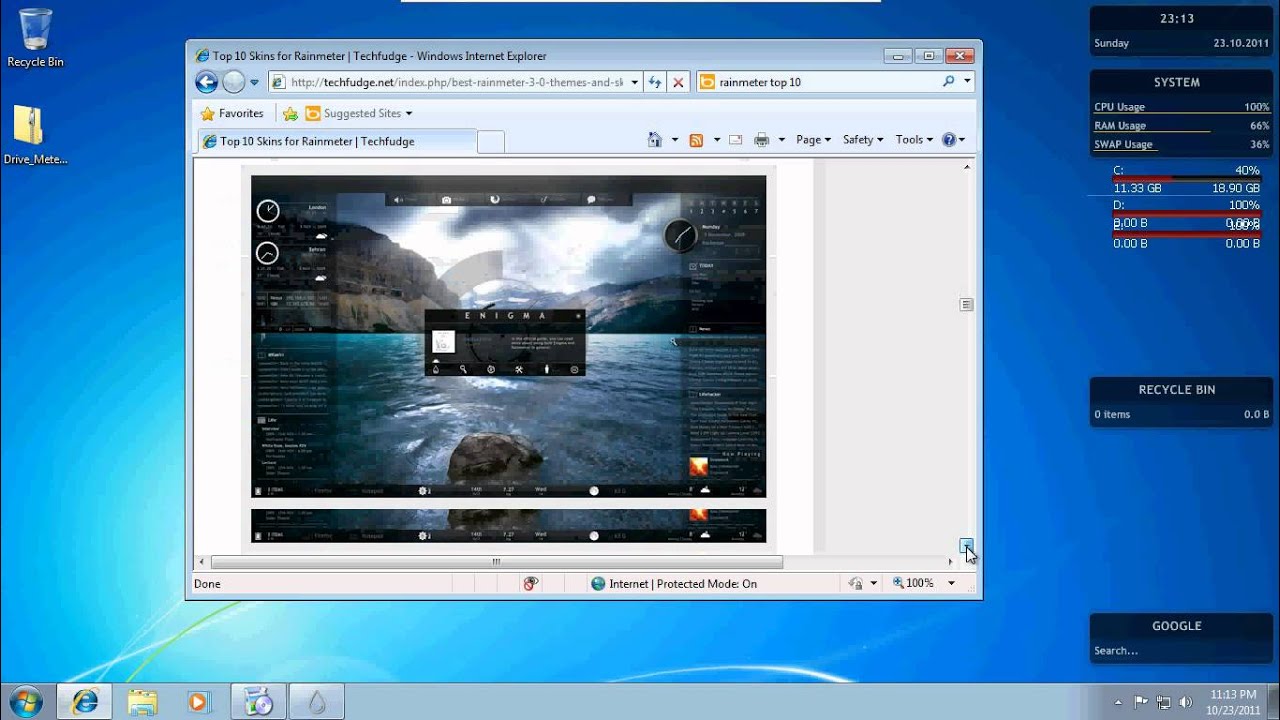Open the Action Center flag icon
This screenshot has width=1280, height=720.
(1141, 702)
